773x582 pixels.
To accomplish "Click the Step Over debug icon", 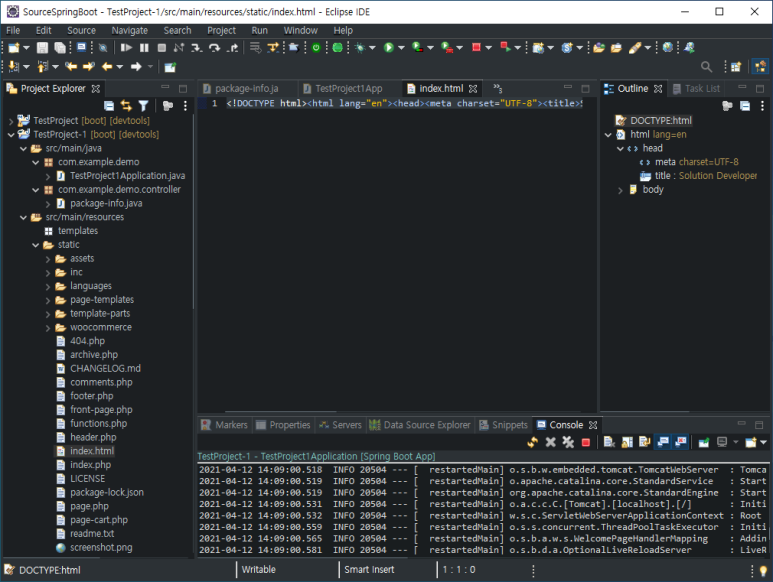I will pyautogui.click(x=214, y=48).
